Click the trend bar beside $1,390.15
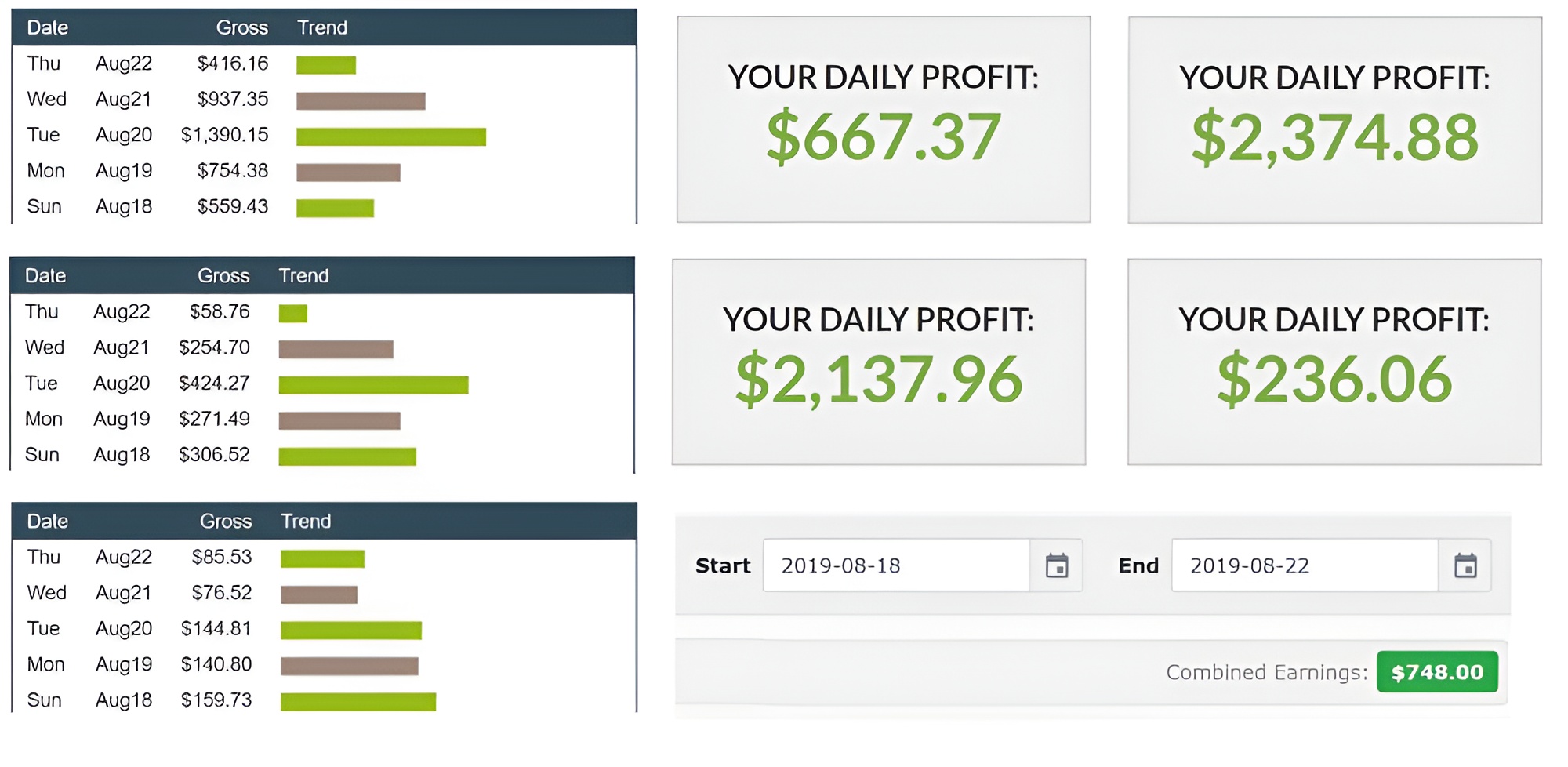Screen dimensions: 1568x767 click(x=390, y=136)
